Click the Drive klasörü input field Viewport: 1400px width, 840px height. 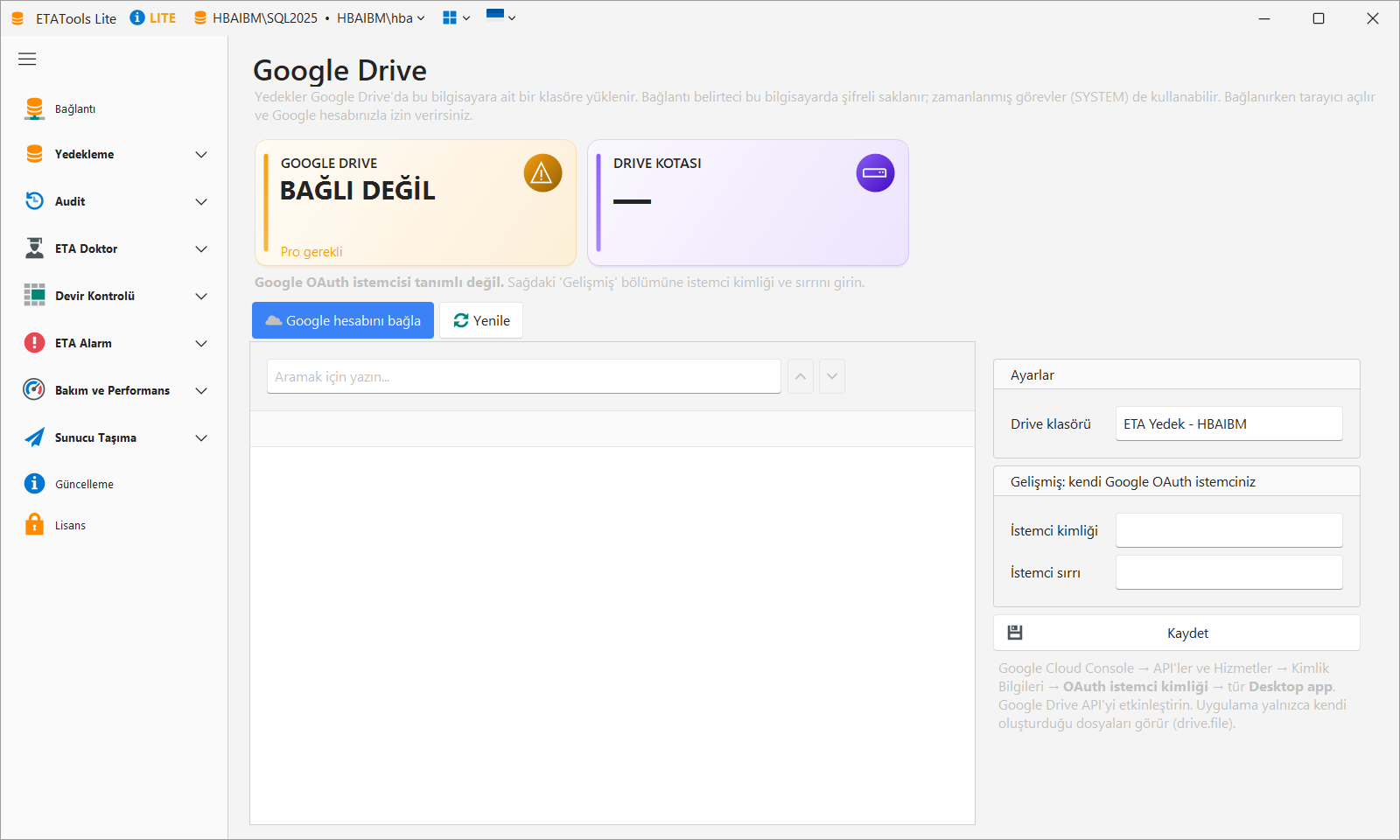[x=1229, y=423]
